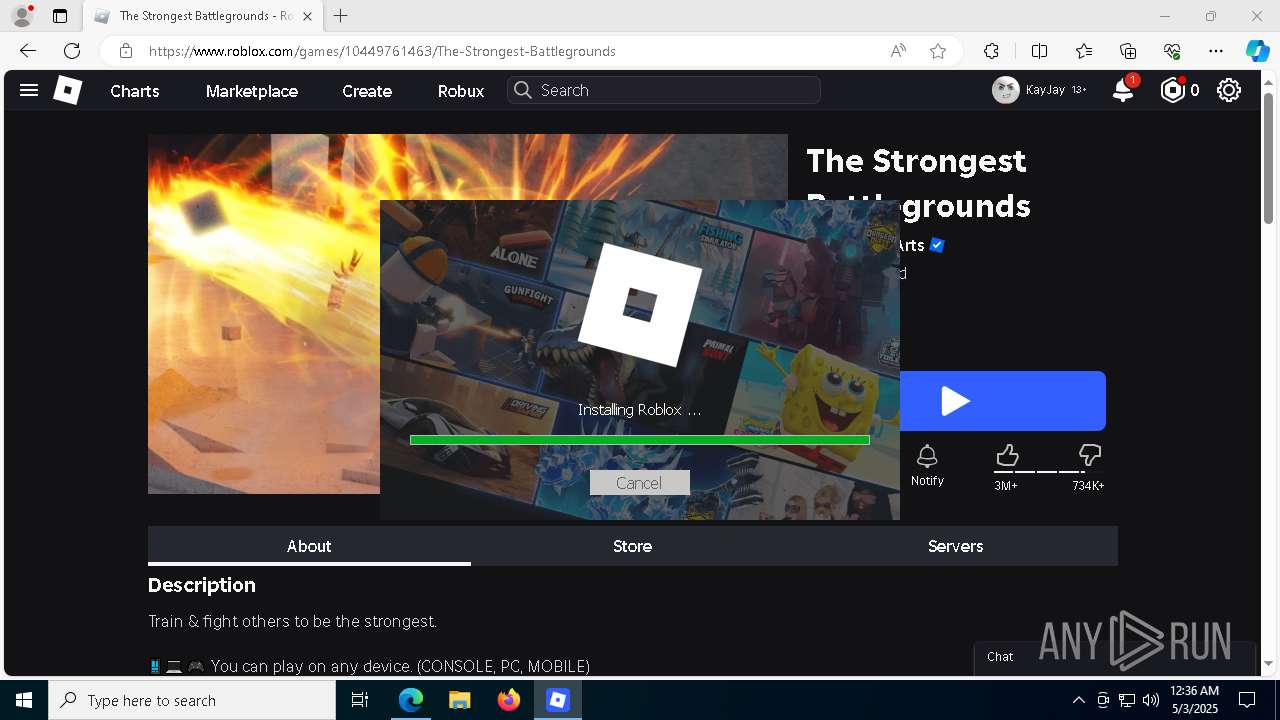This screenshot has width=1280, height=720.
Task: Click the browser address bar URL
Action: [382, 51]
